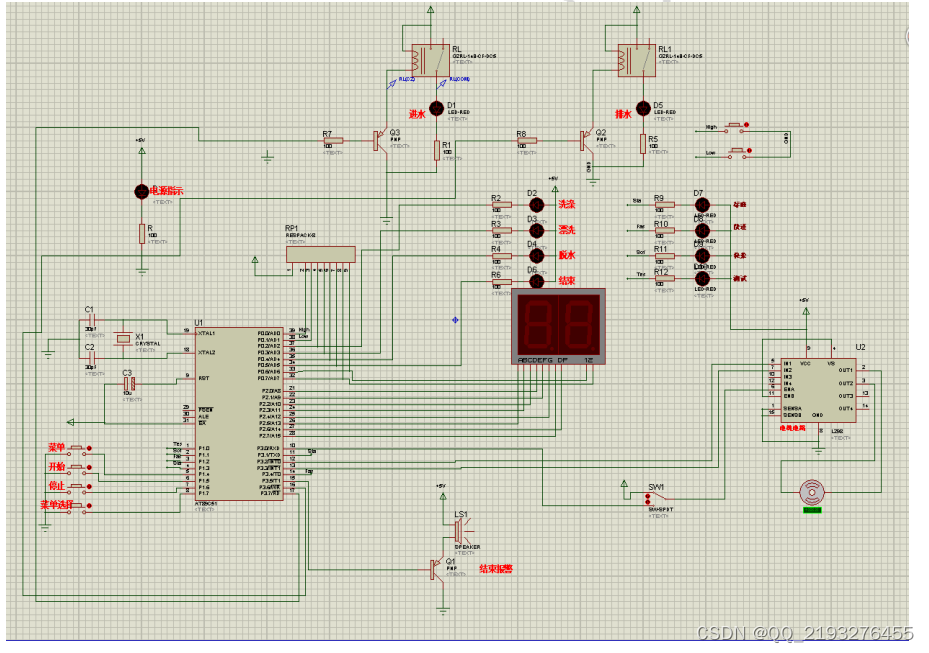Viewport: 929px width, 653px height.
Task: Click the 结束报警 label
Action: coord(496,569)
